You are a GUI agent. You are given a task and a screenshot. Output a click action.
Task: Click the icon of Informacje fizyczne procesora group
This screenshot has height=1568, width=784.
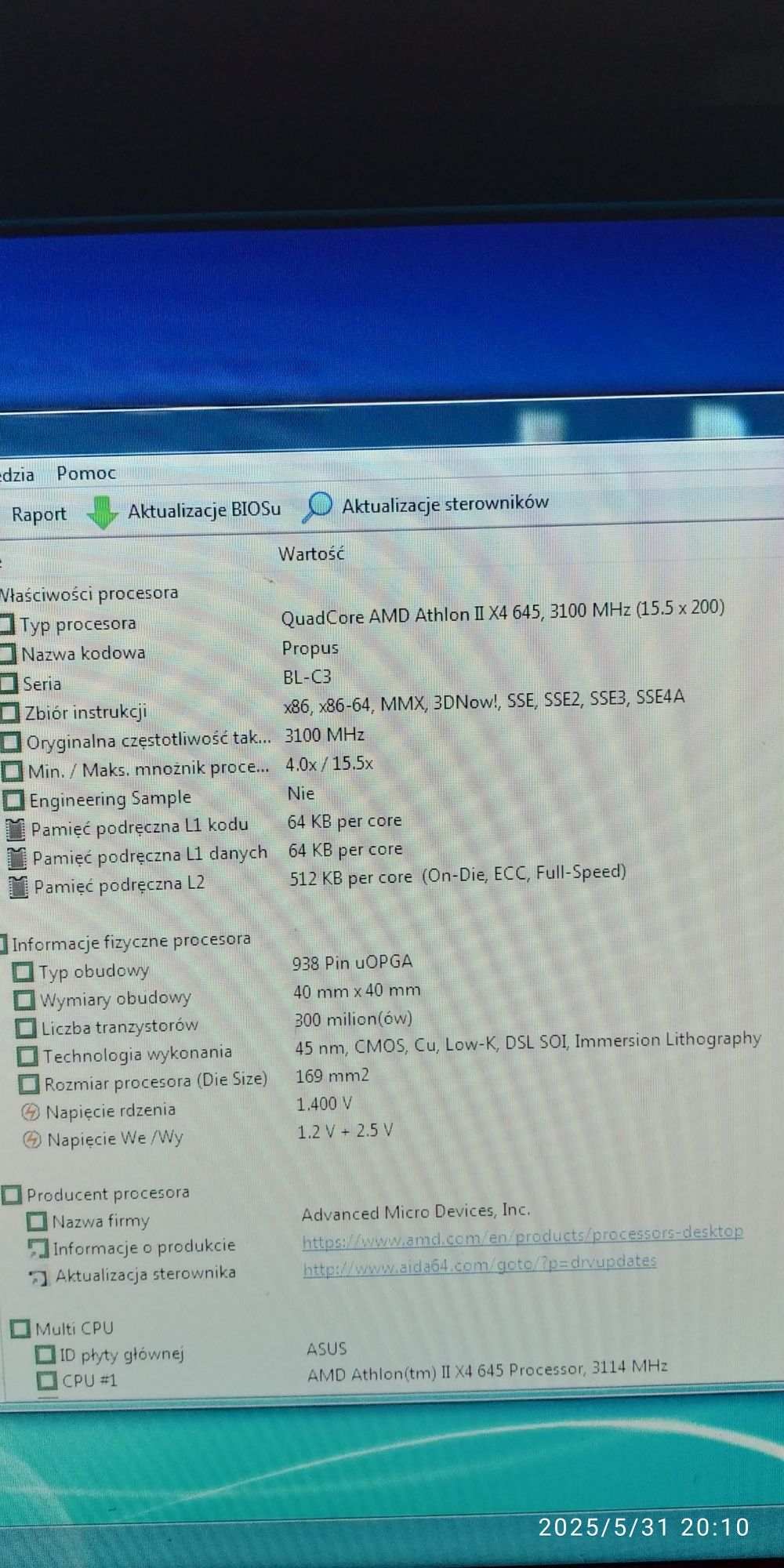coord(3,943)
